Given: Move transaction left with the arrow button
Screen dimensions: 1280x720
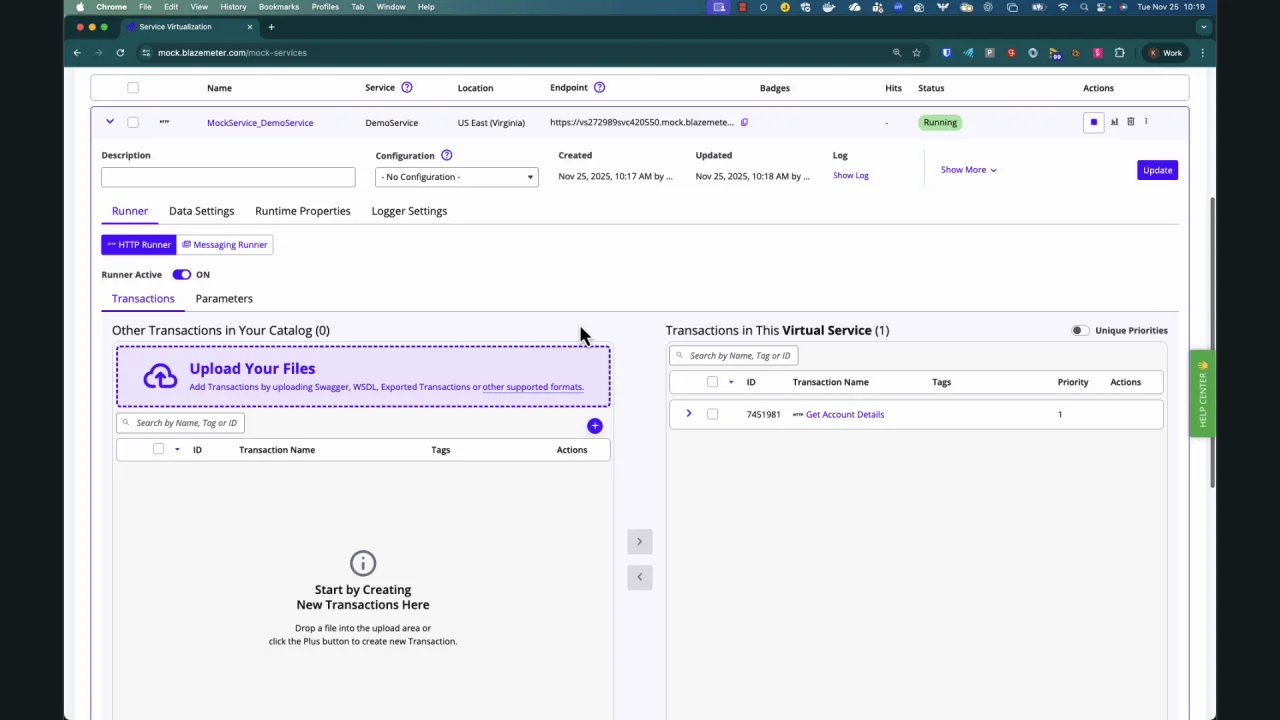Looking at the screenshot, I should click(x=640, y=577).
